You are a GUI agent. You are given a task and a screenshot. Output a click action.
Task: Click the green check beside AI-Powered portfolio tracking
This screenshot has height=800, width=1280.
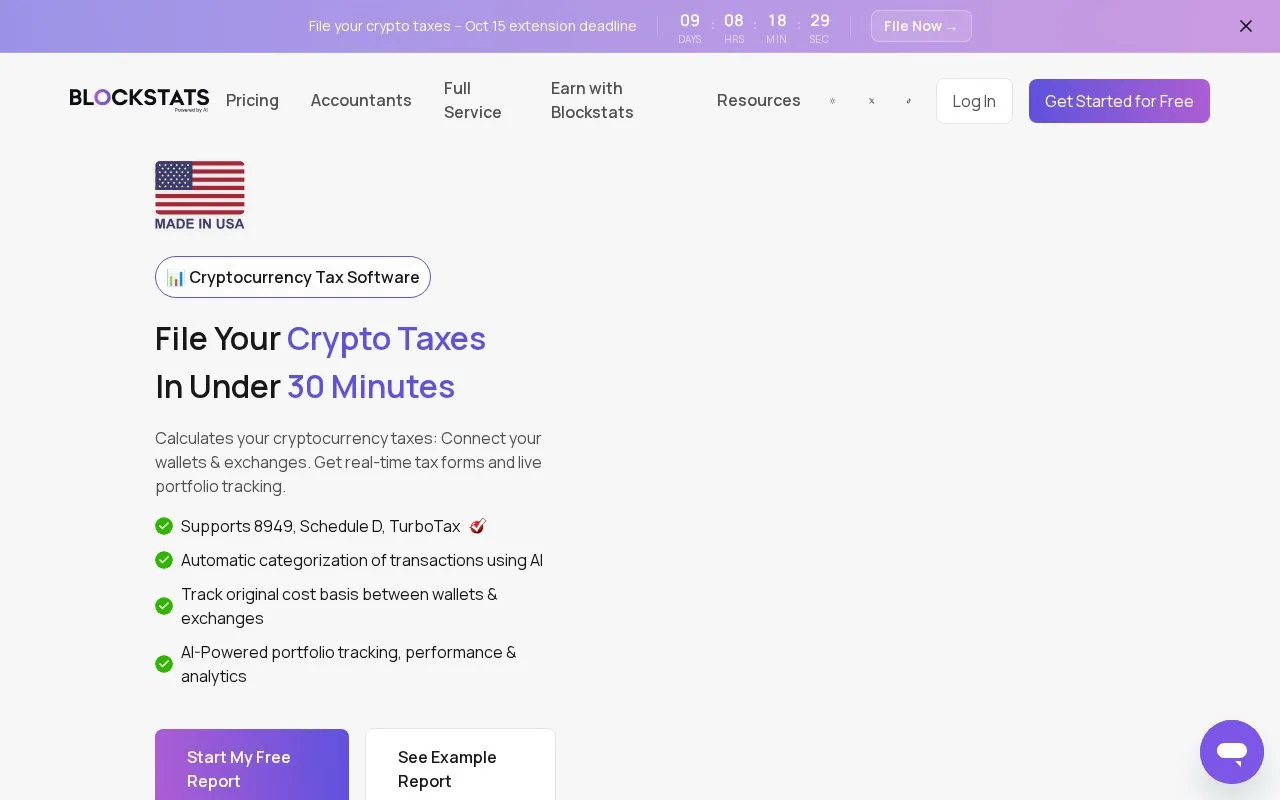pyautogui.click(x=164, y=664)
